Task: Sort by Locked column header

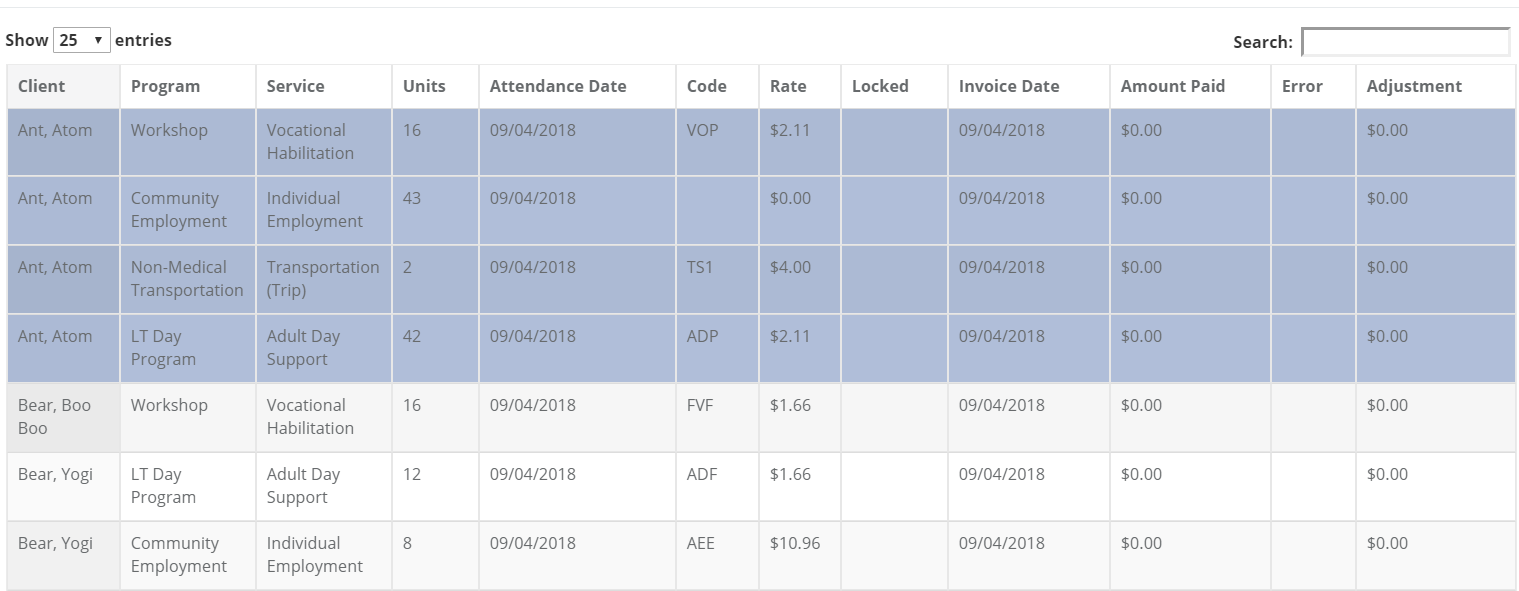Action: 880,86
